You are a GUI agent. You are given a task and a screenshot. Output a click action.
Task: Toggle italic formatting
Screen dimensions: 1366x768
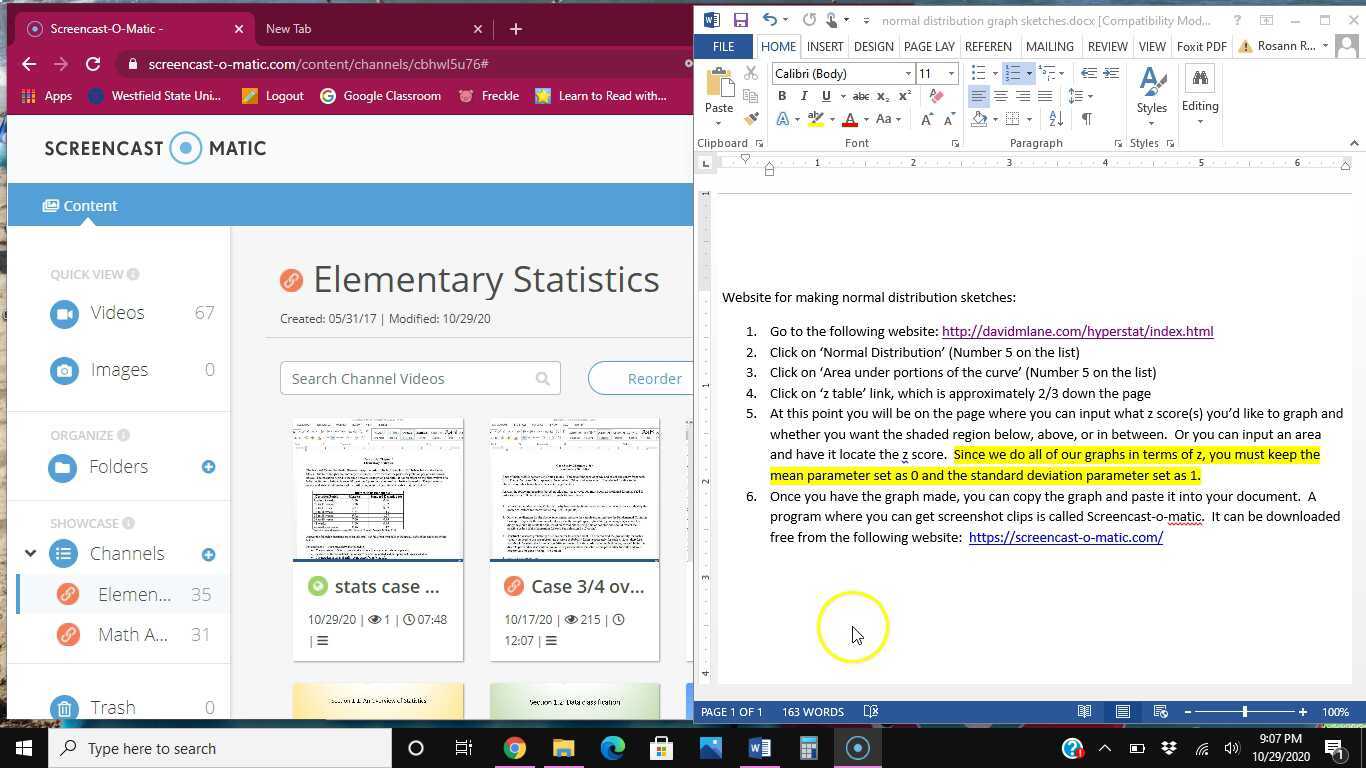pyautogui.click(x=804, y=96)
